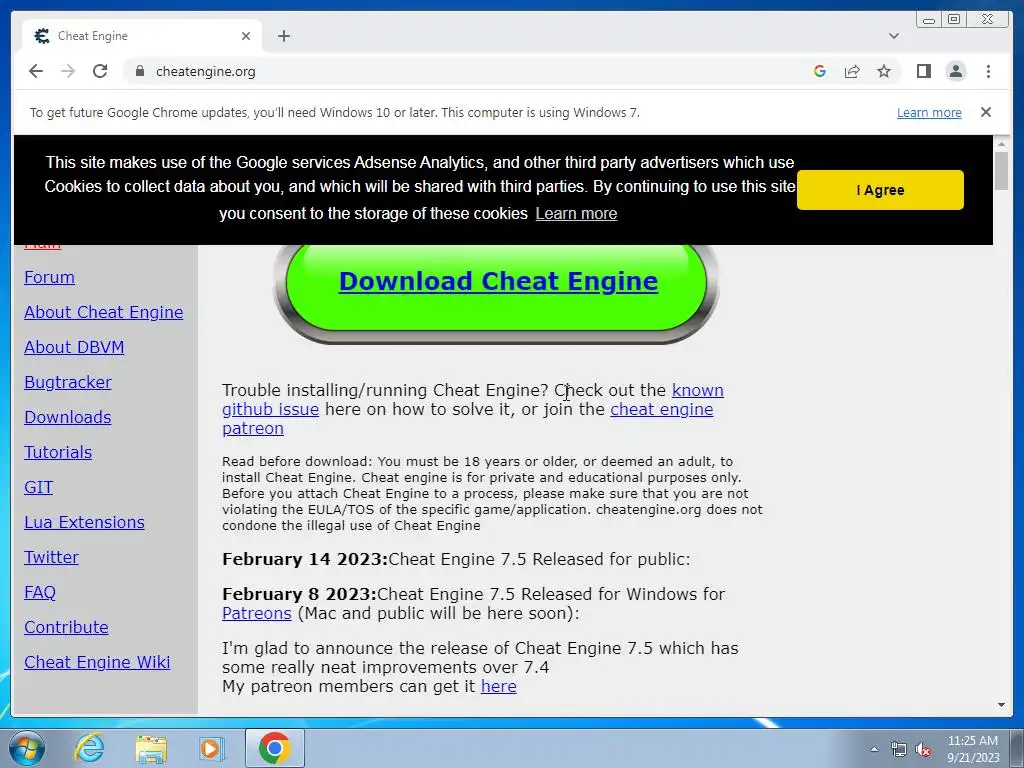Open the Chrome three-dot menu
The image size is (1024, 768).
(x=988, y=71)
